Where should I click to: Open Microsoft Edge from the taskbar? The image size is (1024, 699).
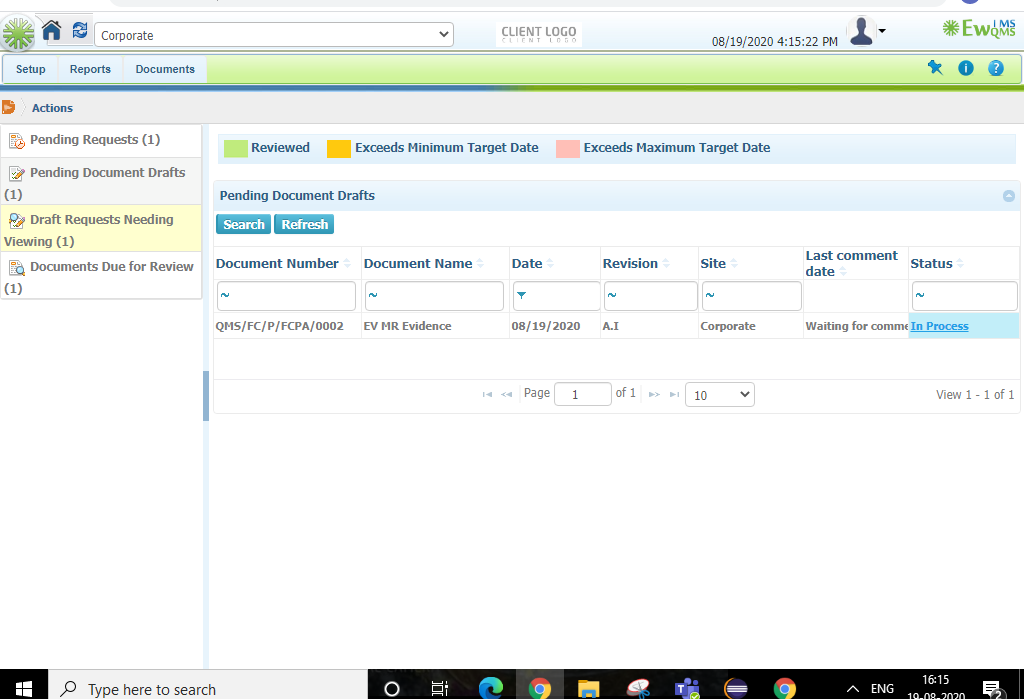[x=490, y=689]
